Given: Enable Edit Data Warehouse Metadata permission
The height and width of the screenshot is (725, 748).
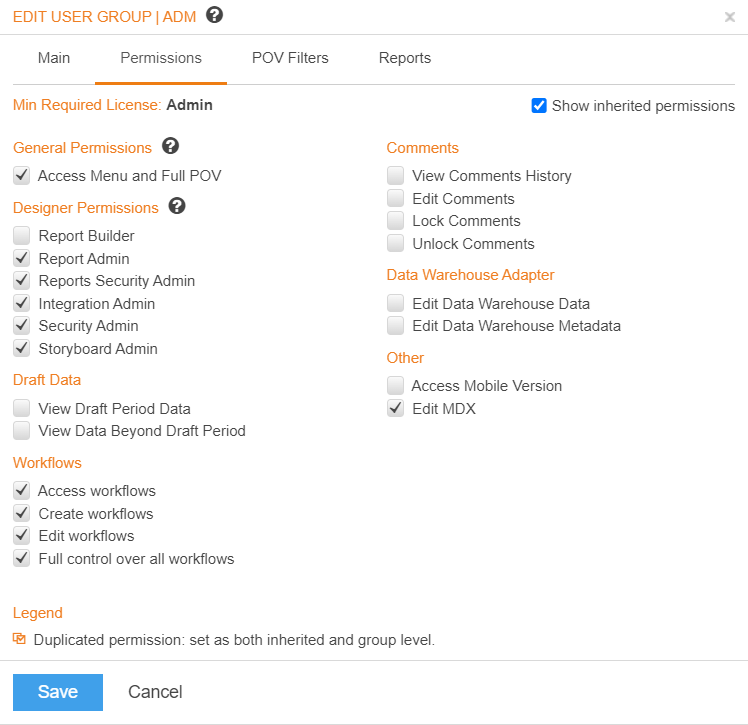Looking at the screenshot, I should tap(395, 326).
